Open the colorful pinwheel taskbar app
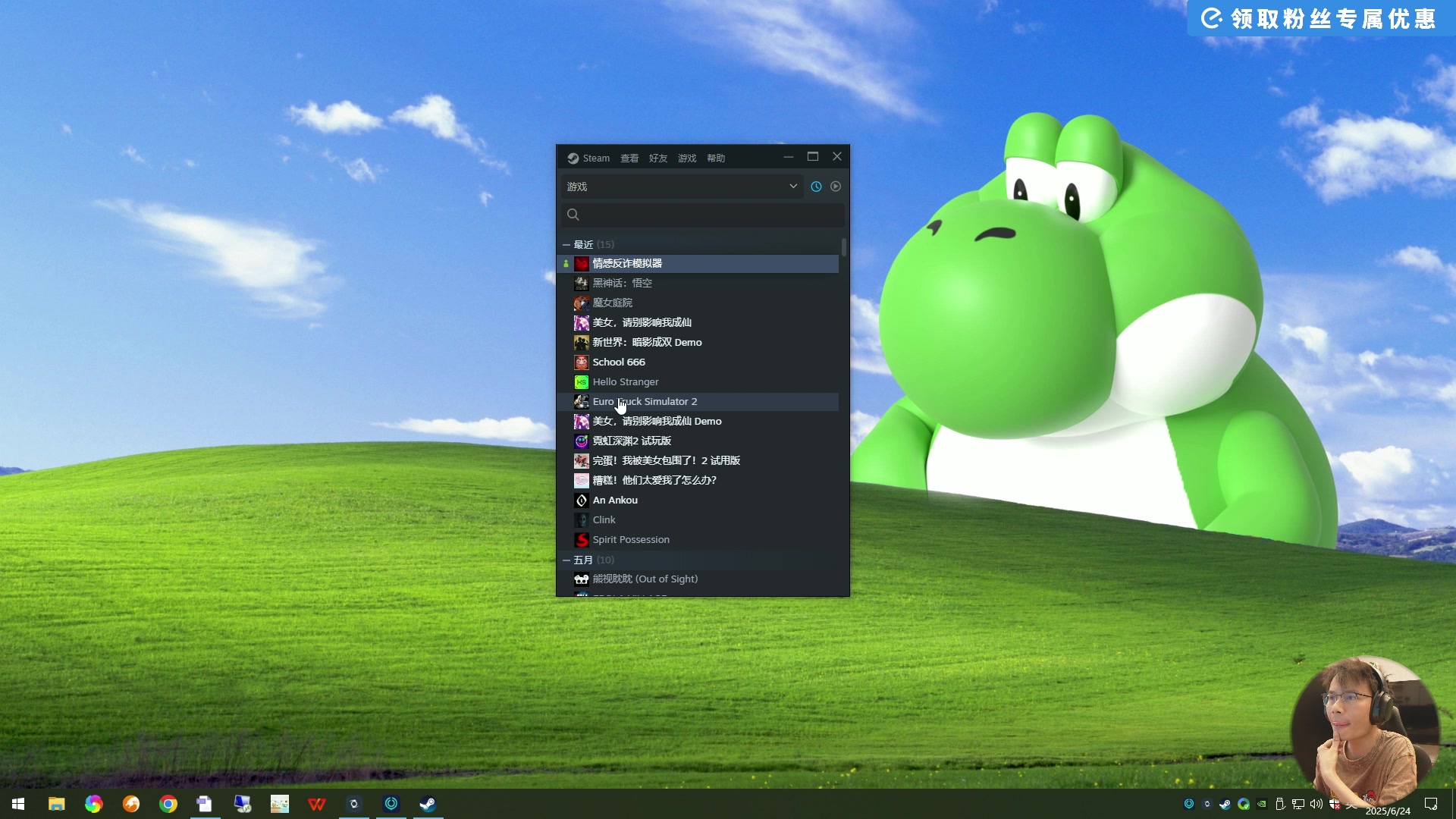The height and width of the screenshot is (819, 1456). pos(94,804)
